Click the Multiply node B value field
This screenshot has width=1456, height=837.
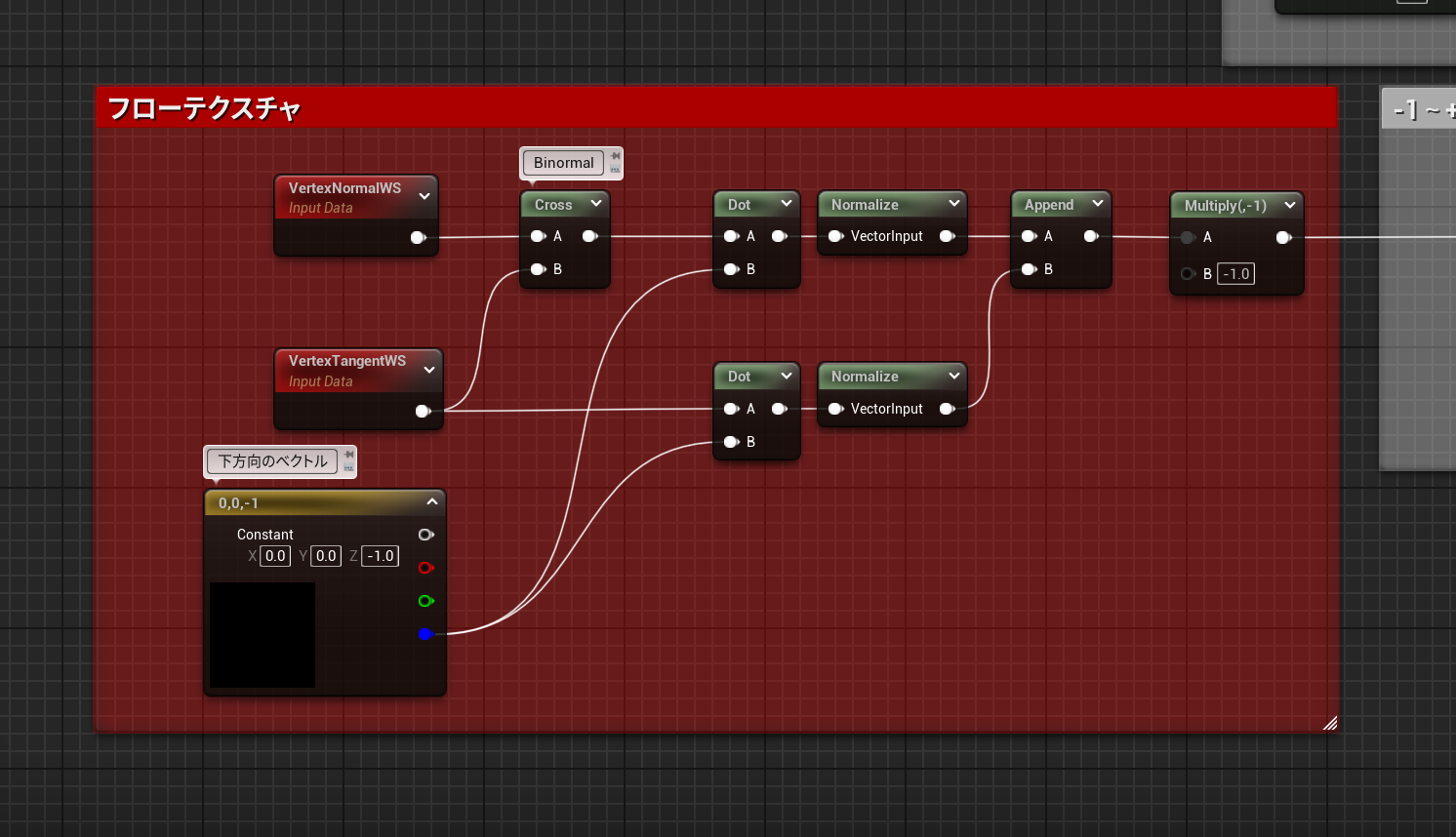tap(1236, 274)
